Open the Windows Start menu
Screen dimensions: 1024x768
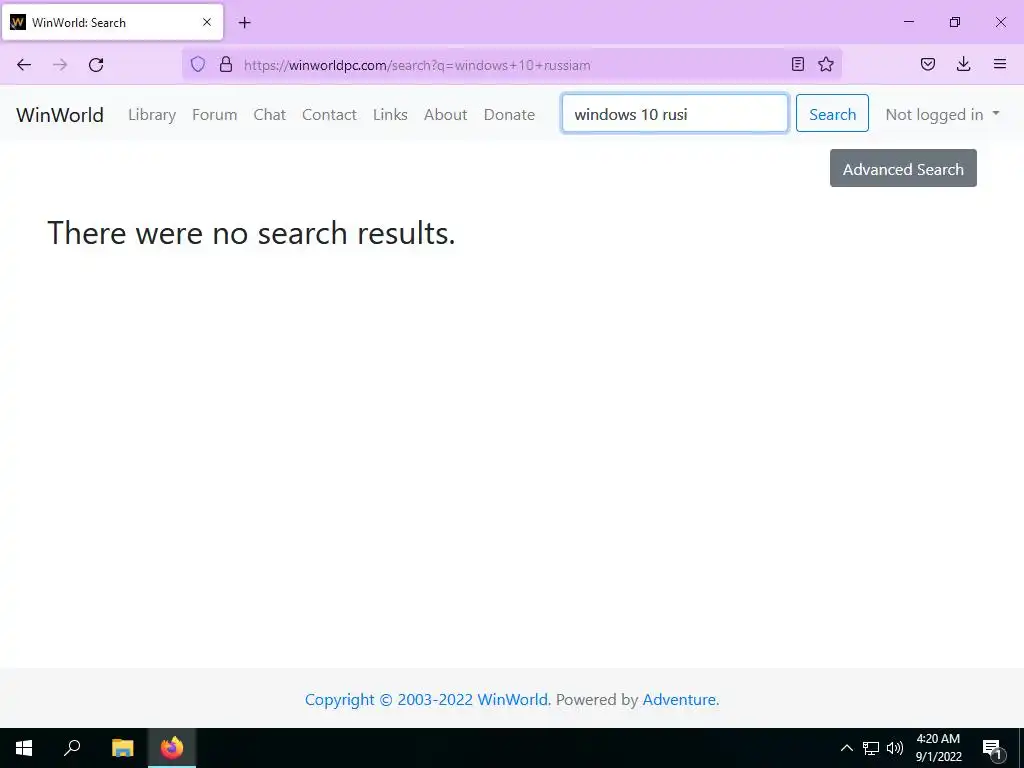pos(24,748)
